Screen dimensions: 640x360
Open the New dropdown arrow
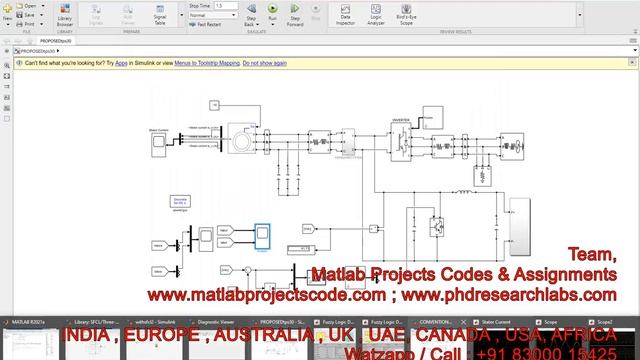(7, 24)
